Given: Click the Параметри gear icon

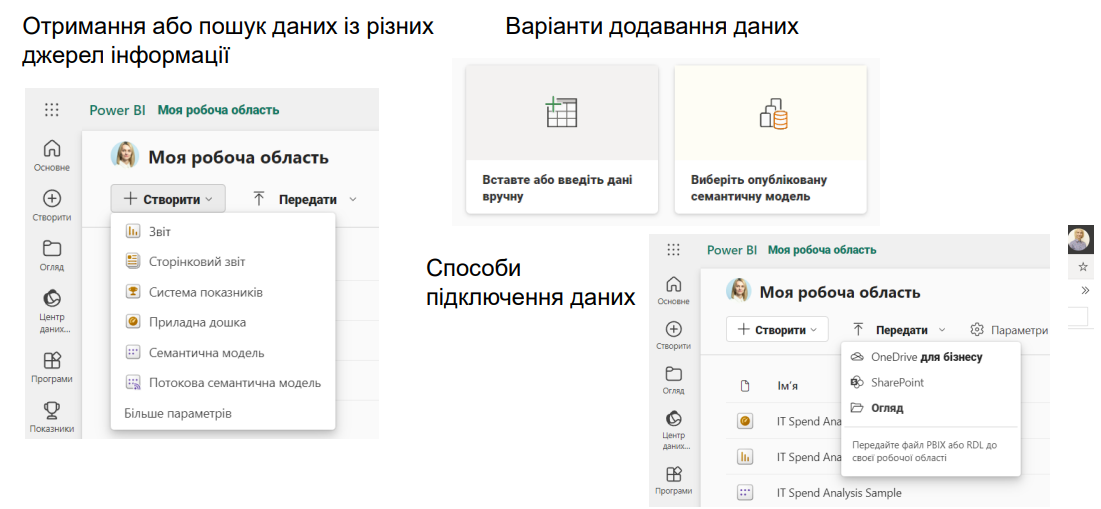Looking at the screenshot, I should coord(977,329).
